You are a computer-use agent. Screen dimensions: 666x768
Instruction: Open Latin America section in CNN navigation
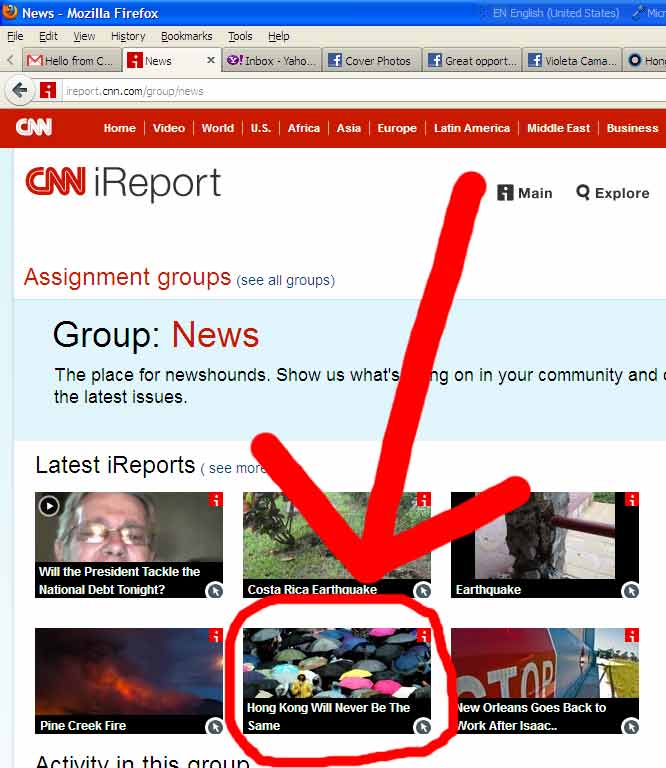click(x=472, y=128)
